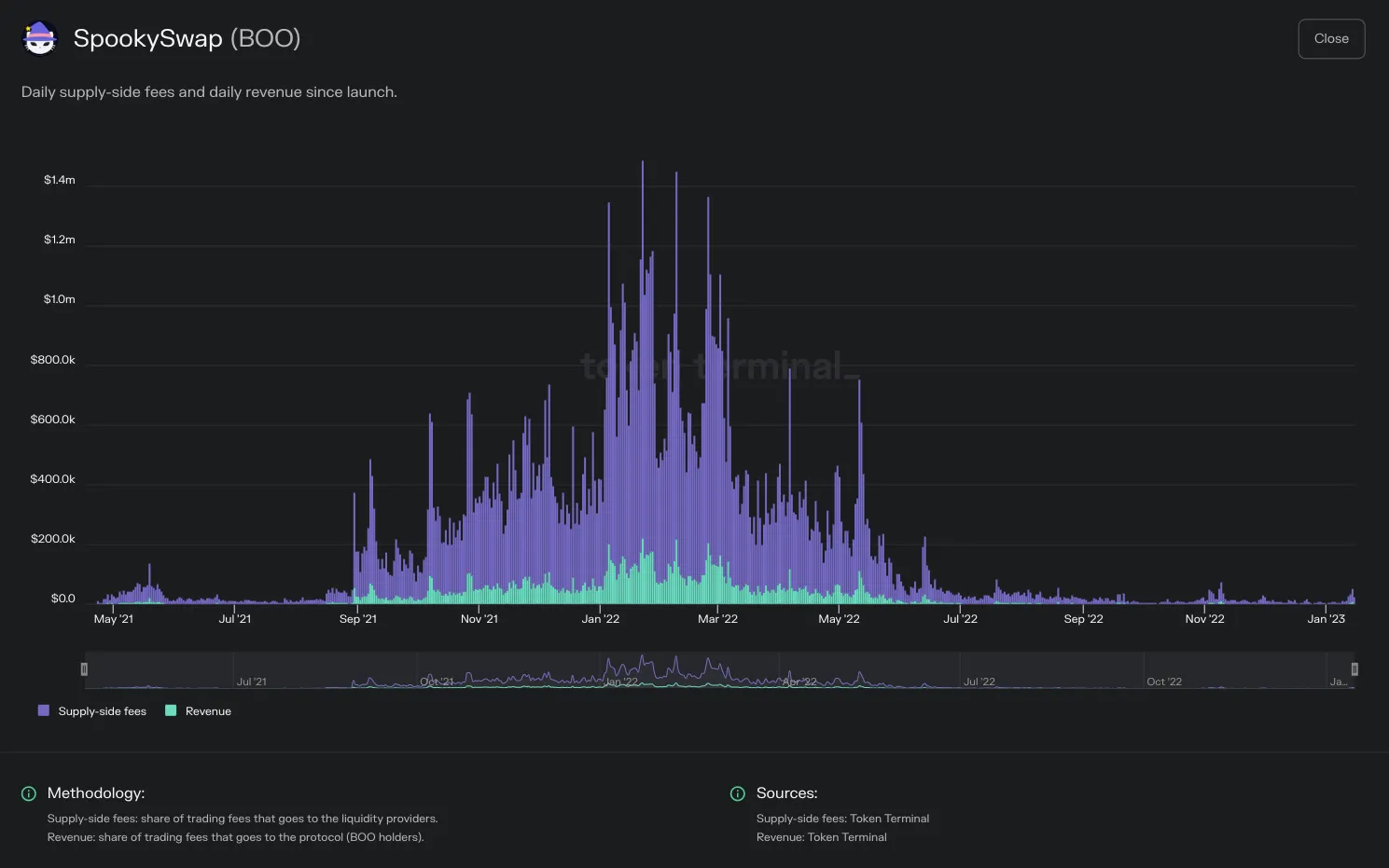1389x868 pixels.
Task: Grab the left range slider handle
Action: 84,669
